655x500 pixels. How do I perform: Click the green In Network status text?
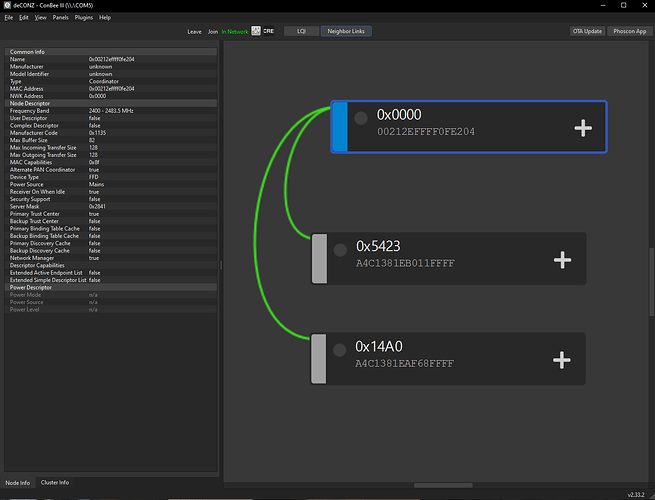click(x=235, y=32)
